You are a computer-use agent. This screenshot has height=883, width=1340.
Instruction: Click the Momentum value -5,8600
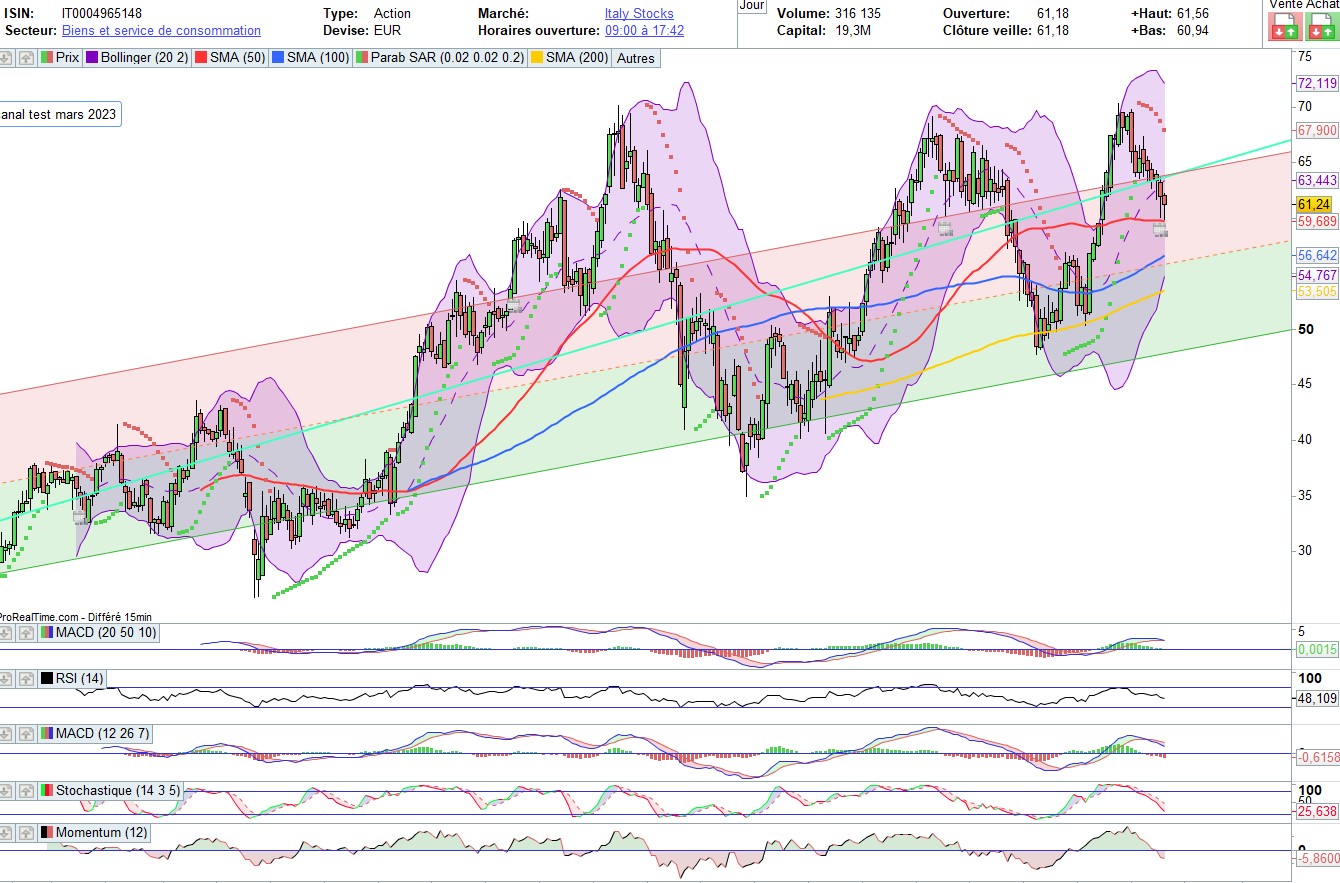tap(1316, 858)
